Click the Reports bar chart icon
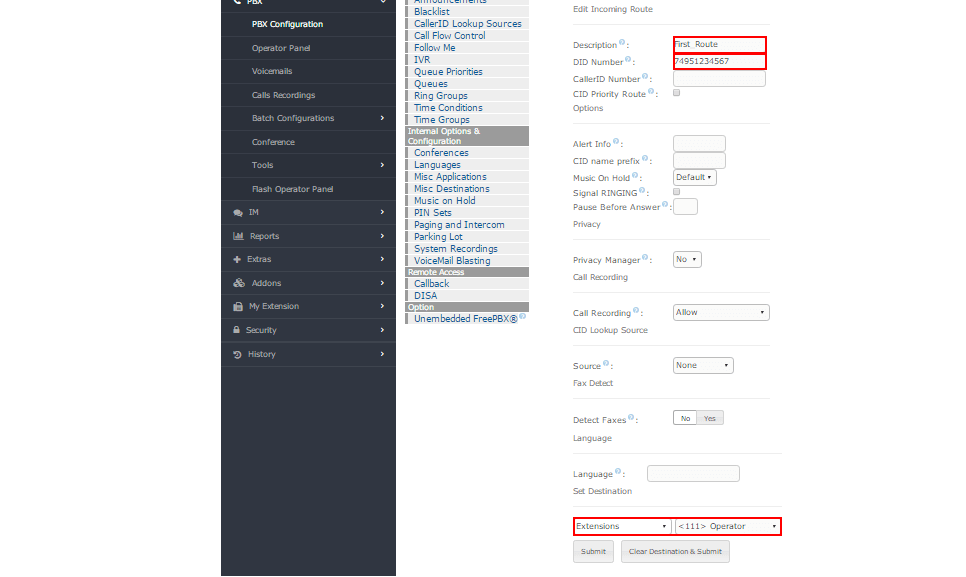This screenshot has height=577, width=966. (238, 236)
